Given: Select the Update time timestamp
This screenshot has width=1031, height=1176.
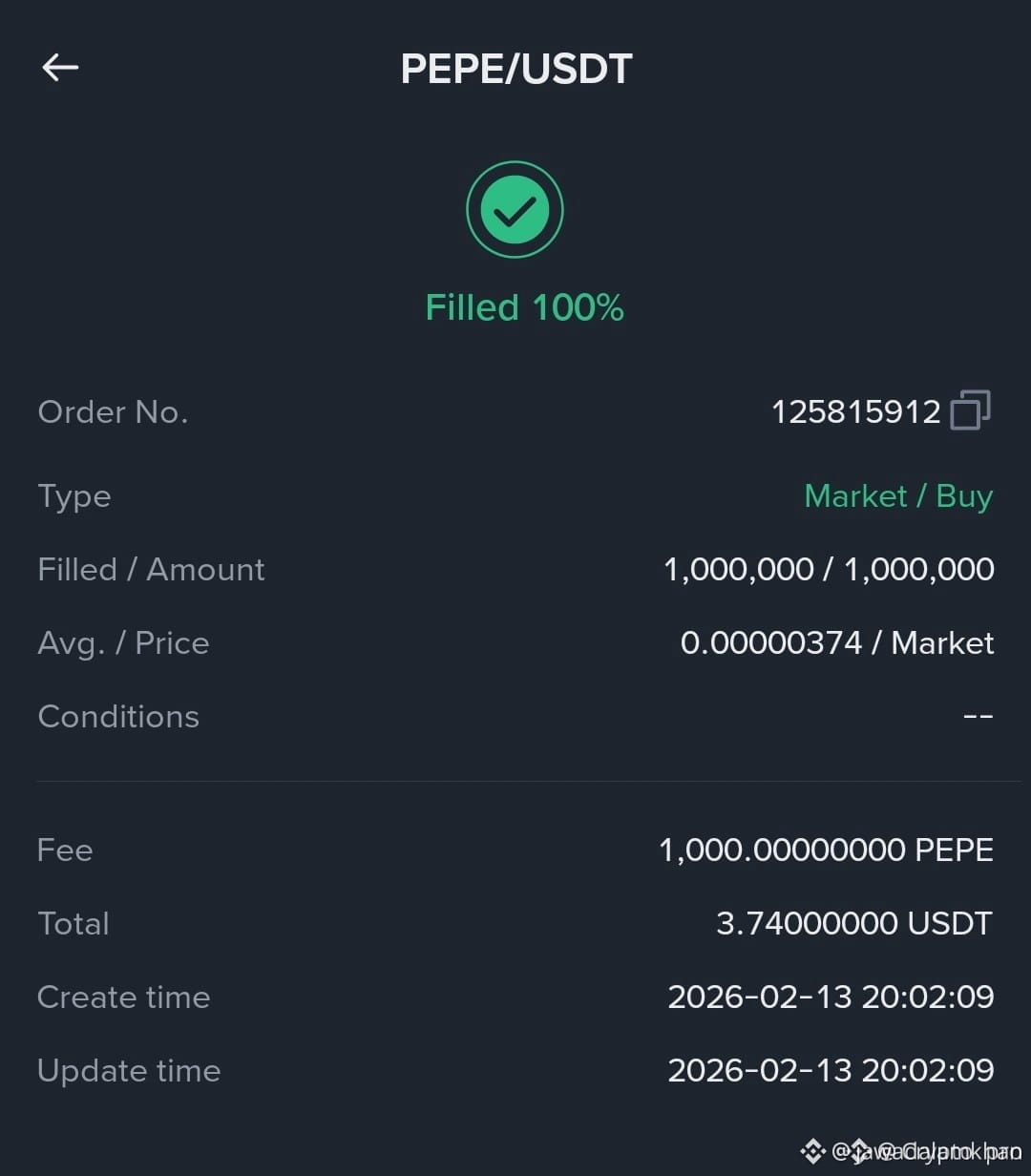Looking at the screenshot, I should (831, 1070).
